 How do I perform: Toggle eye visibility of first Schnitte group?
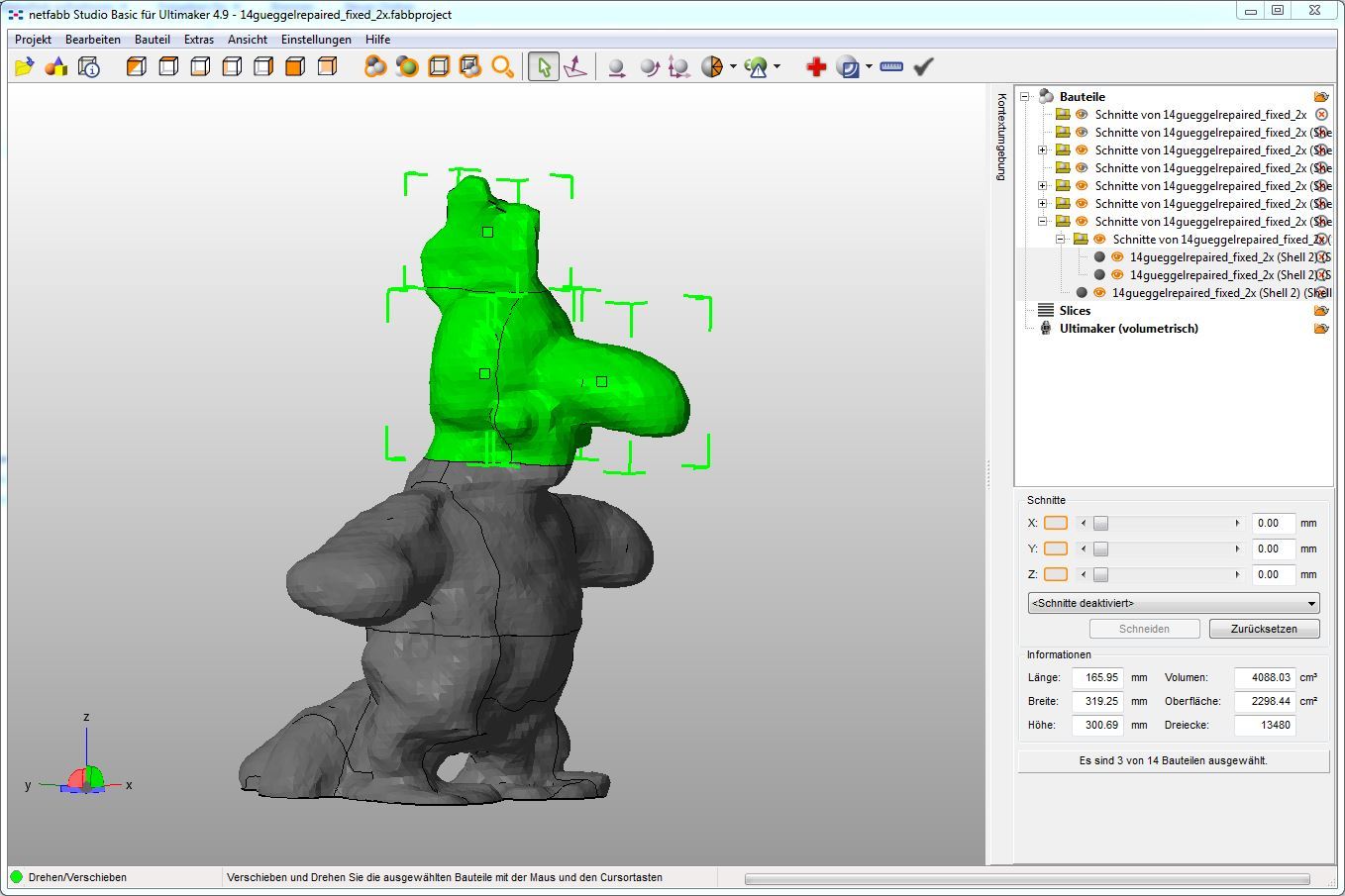click(x=1082, y=115)
